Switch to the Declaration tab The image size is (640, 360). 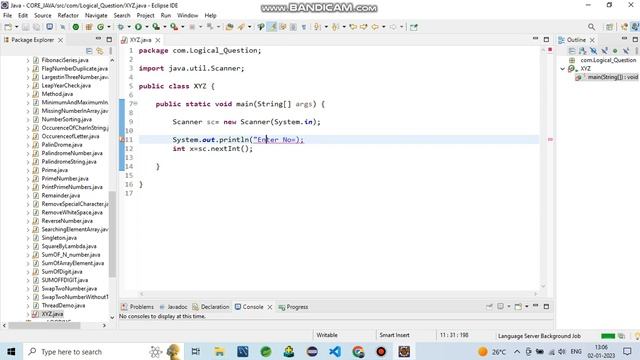click(x=211, y=307)
